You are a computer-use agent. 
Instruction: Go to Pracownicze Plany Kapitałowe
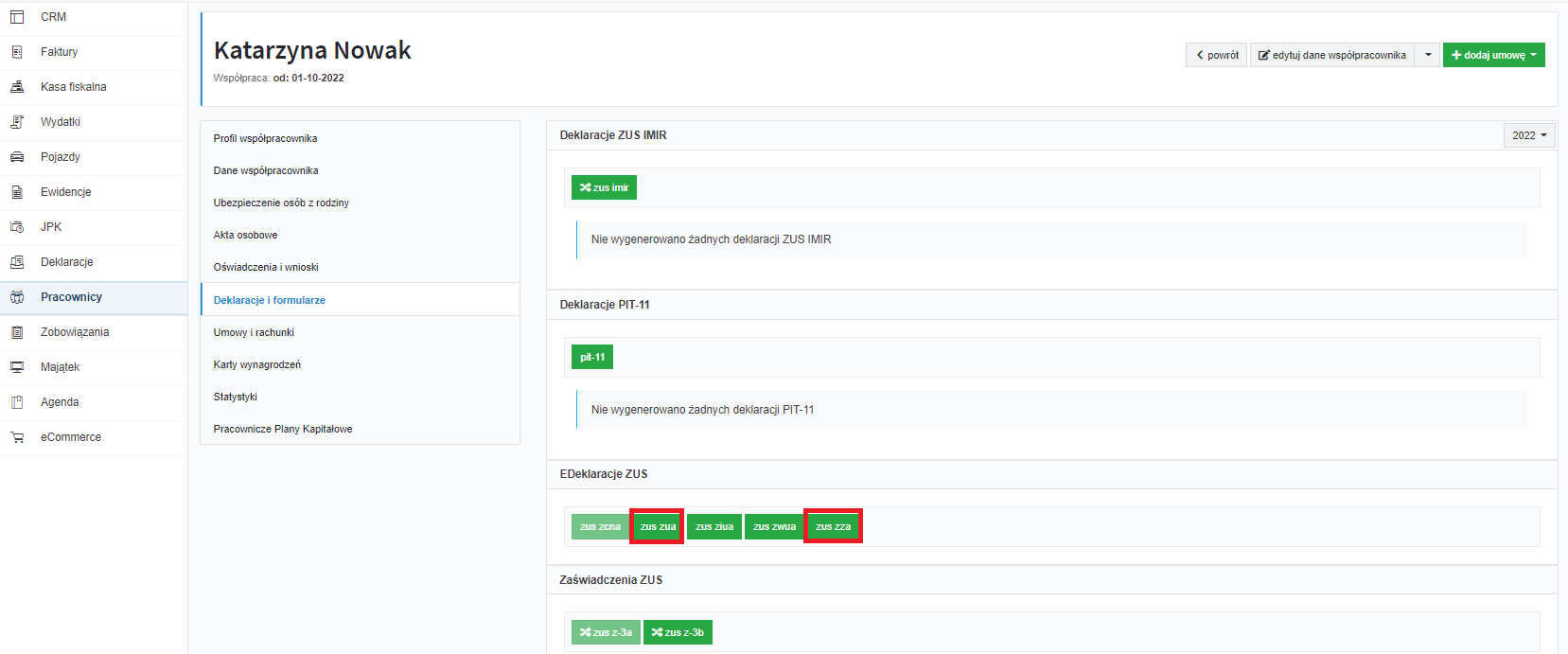[282, 429]
